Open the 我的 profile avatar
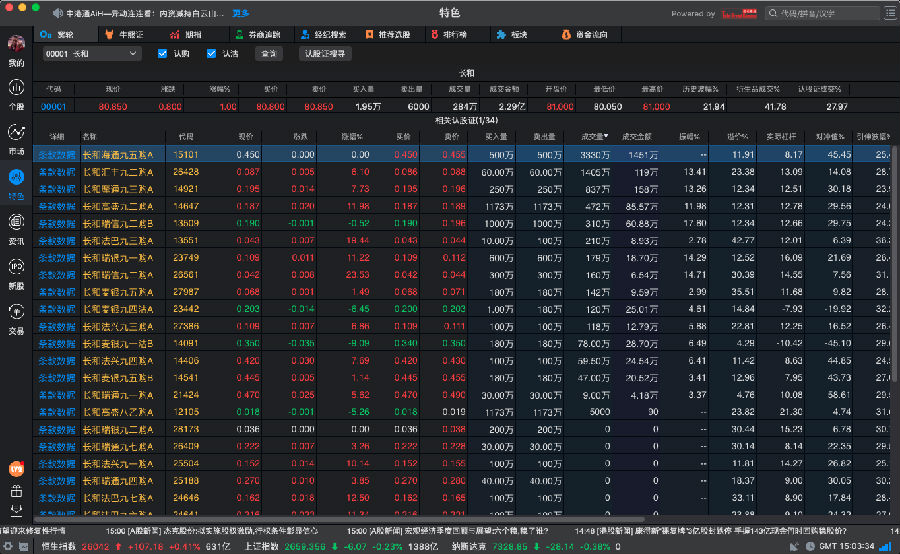900x554 pixels. 16,44
